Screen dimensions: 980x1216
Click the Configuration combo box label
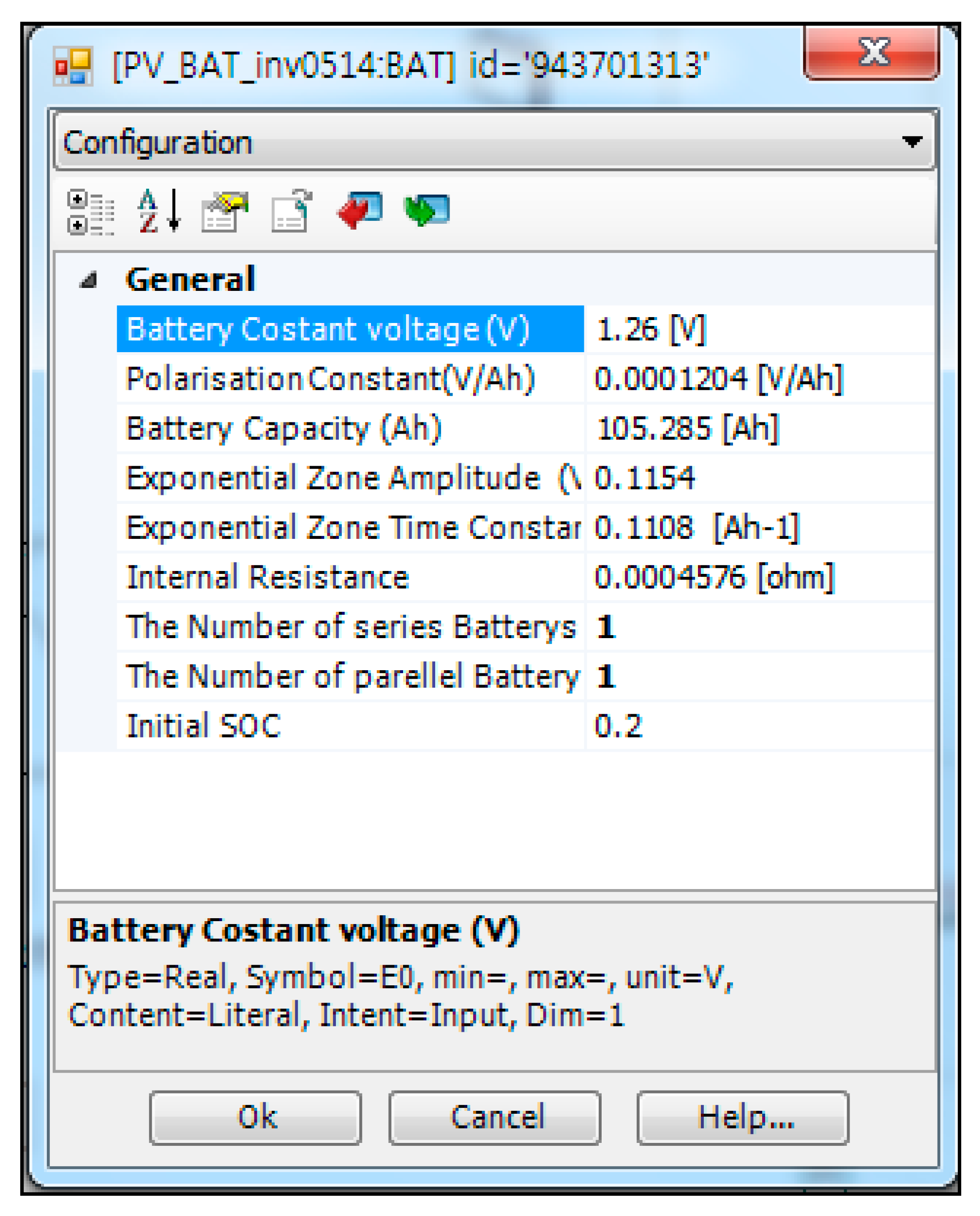tap(158, 142)
